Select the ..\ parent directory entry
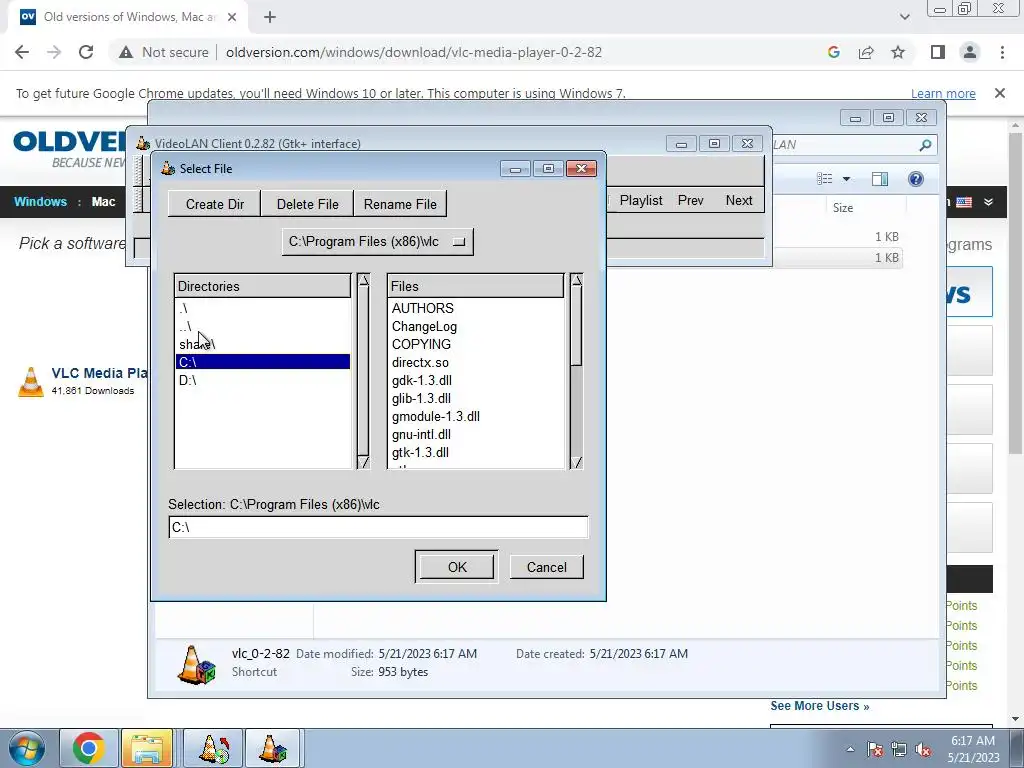 coord(263,327)
